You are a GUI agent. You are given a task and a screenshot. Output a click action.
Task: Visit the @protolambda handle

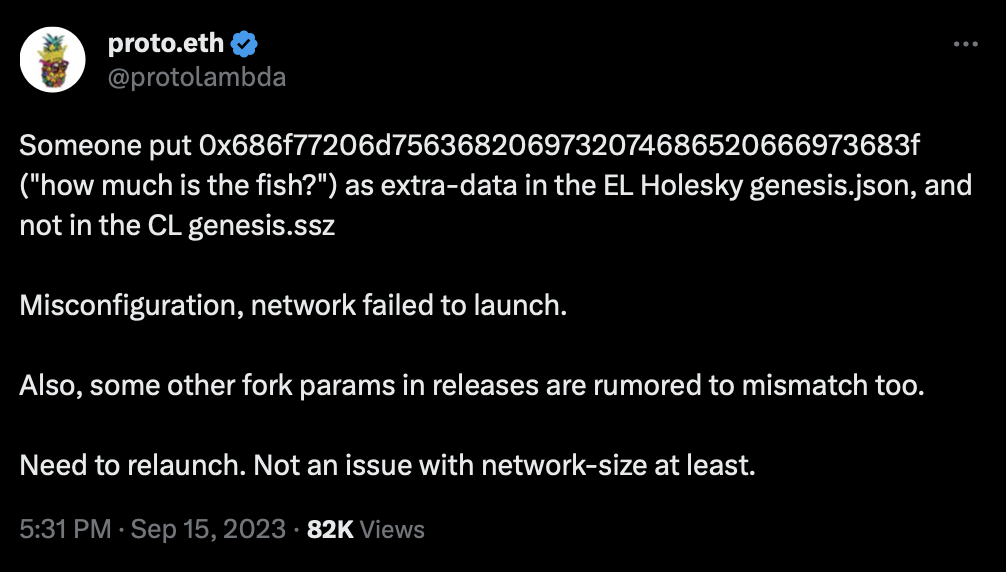click(x=196, y=78)
